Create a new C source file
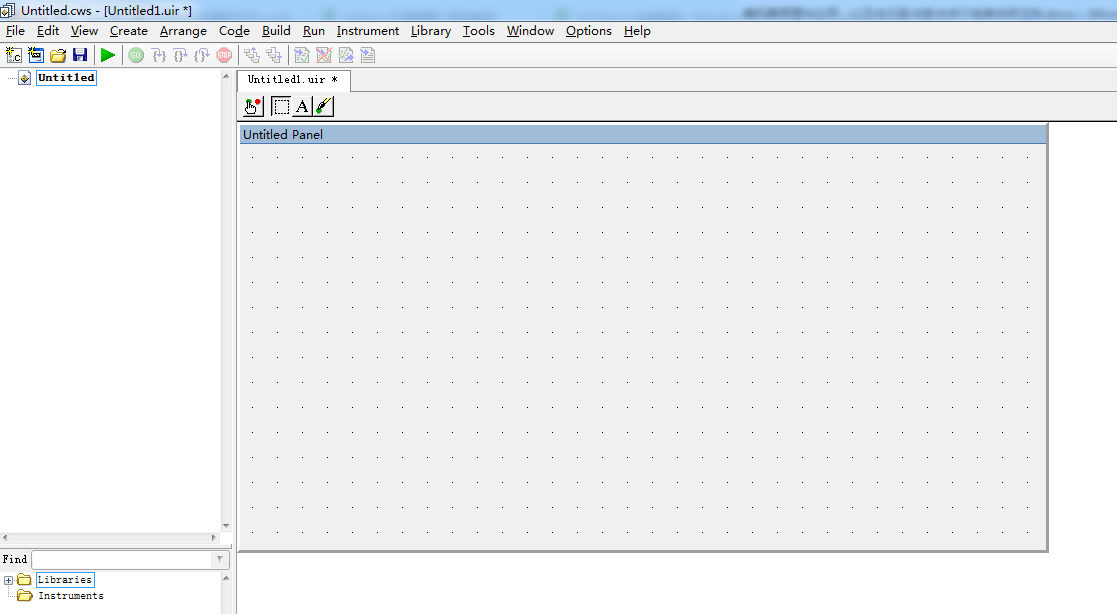 point(14,55)
